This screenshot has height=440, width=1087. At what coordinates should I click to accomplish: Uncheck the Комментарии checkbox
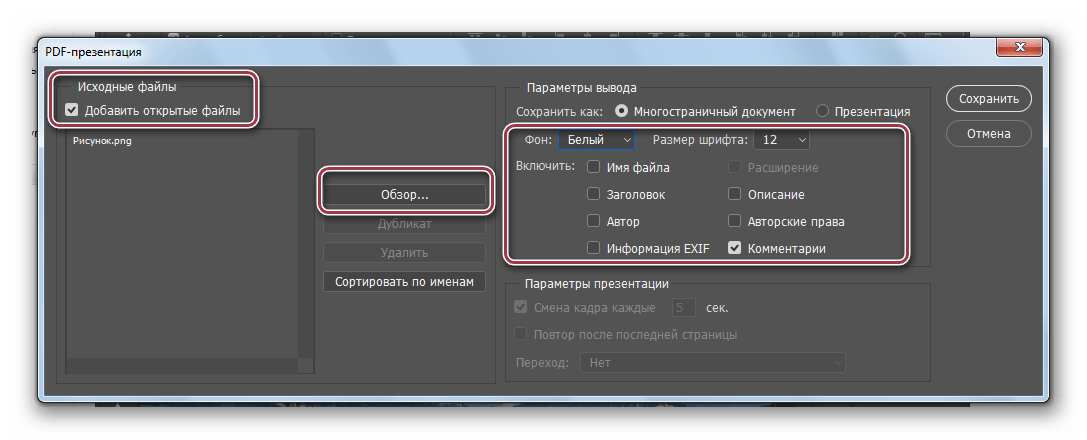click(x=735, y=248)
